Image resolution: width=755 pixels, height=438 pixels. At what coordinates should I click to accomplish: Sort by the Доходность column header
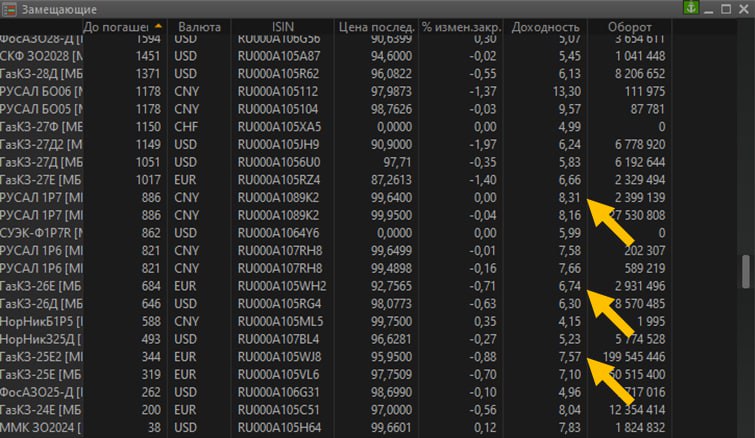pyautogui.click(x=545, y=27)
